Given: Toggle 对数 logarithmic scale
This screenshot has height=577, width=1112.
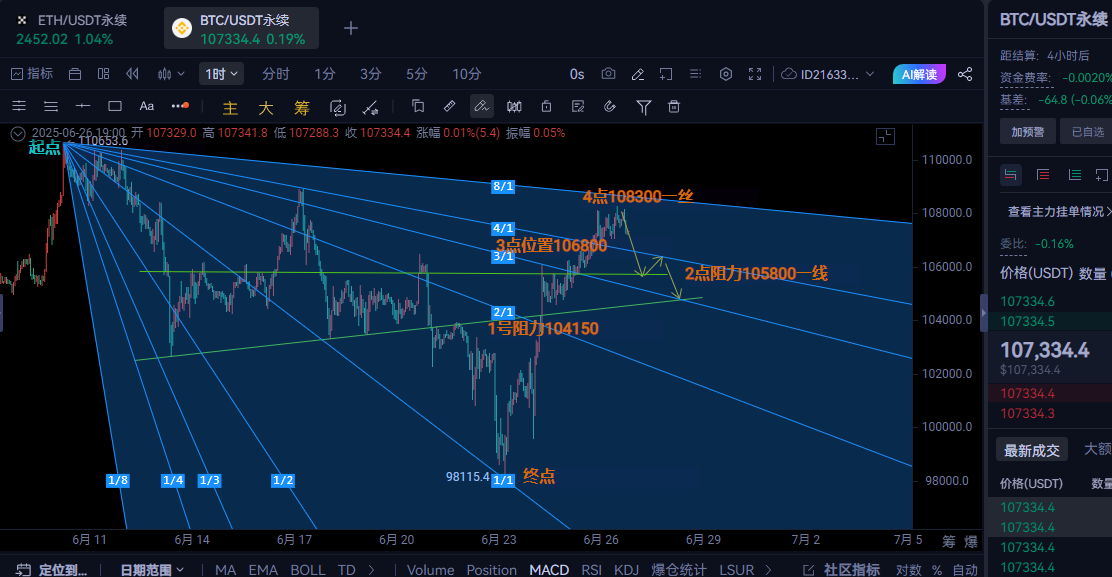Looking at the screenshot, I should [x=908, y=569].
